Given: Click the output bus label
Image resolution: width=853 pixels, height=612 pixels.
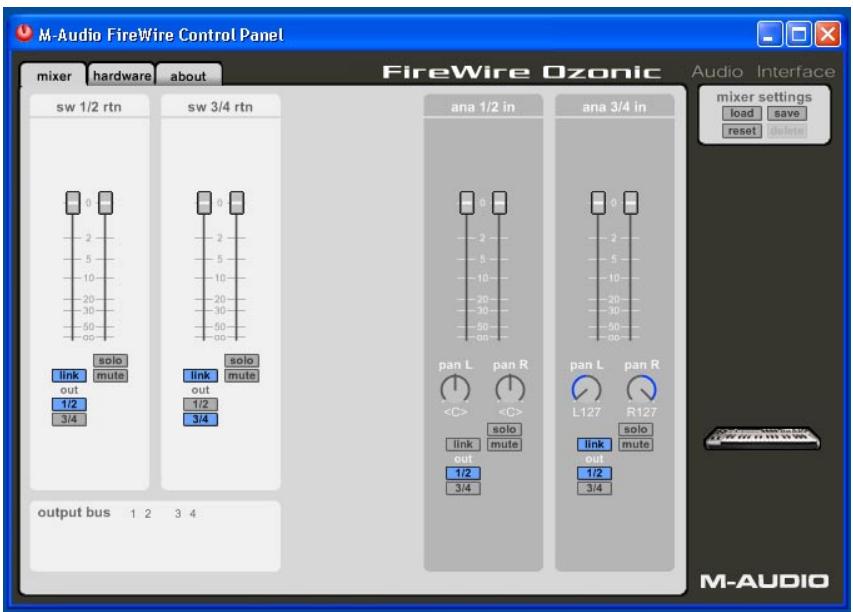Looking at the screenshot, I should point(74,512).
